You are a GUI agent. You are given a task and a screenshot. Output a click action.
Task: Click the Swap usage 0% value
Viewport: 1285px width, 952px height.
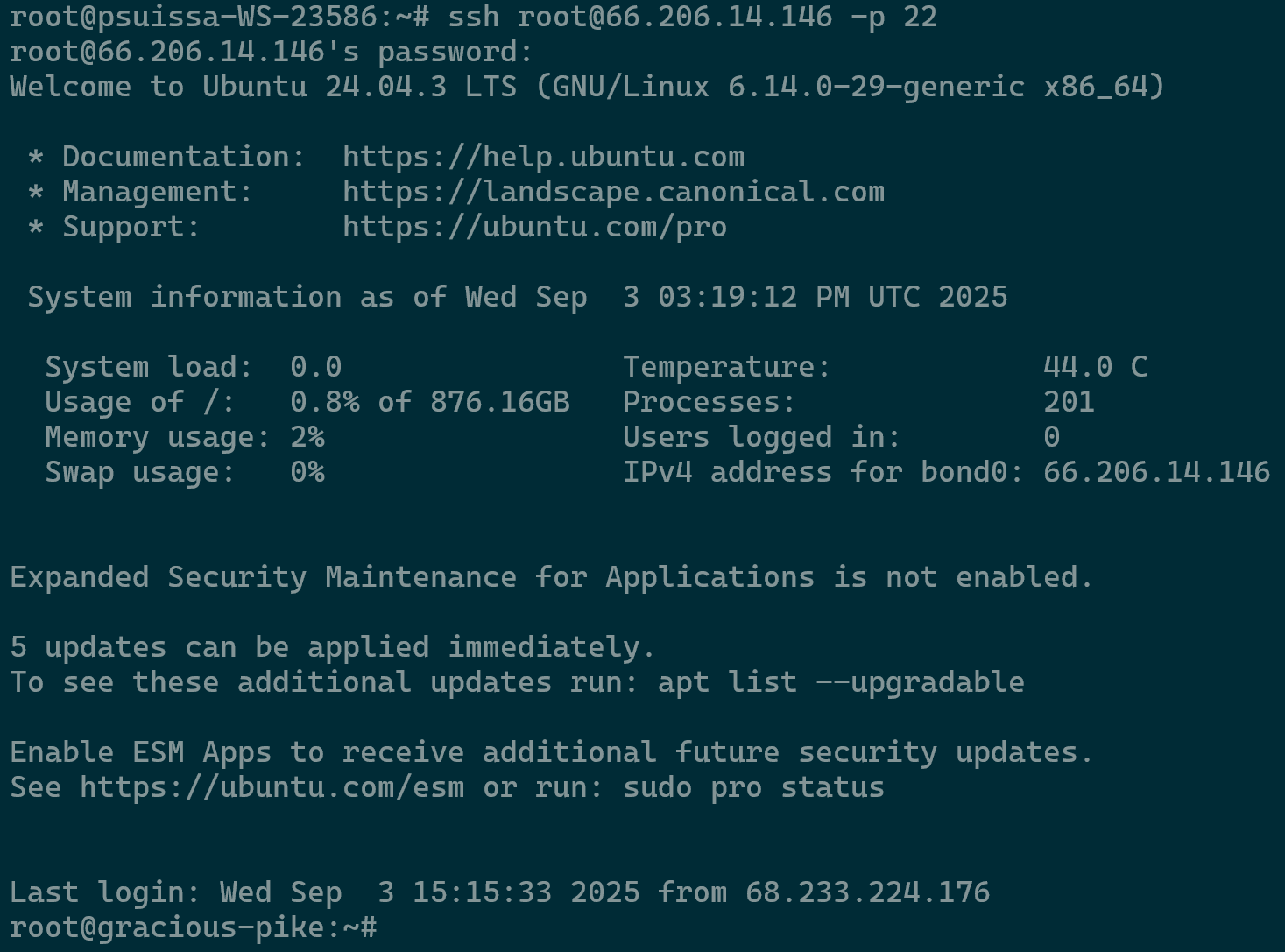point(307,472)
